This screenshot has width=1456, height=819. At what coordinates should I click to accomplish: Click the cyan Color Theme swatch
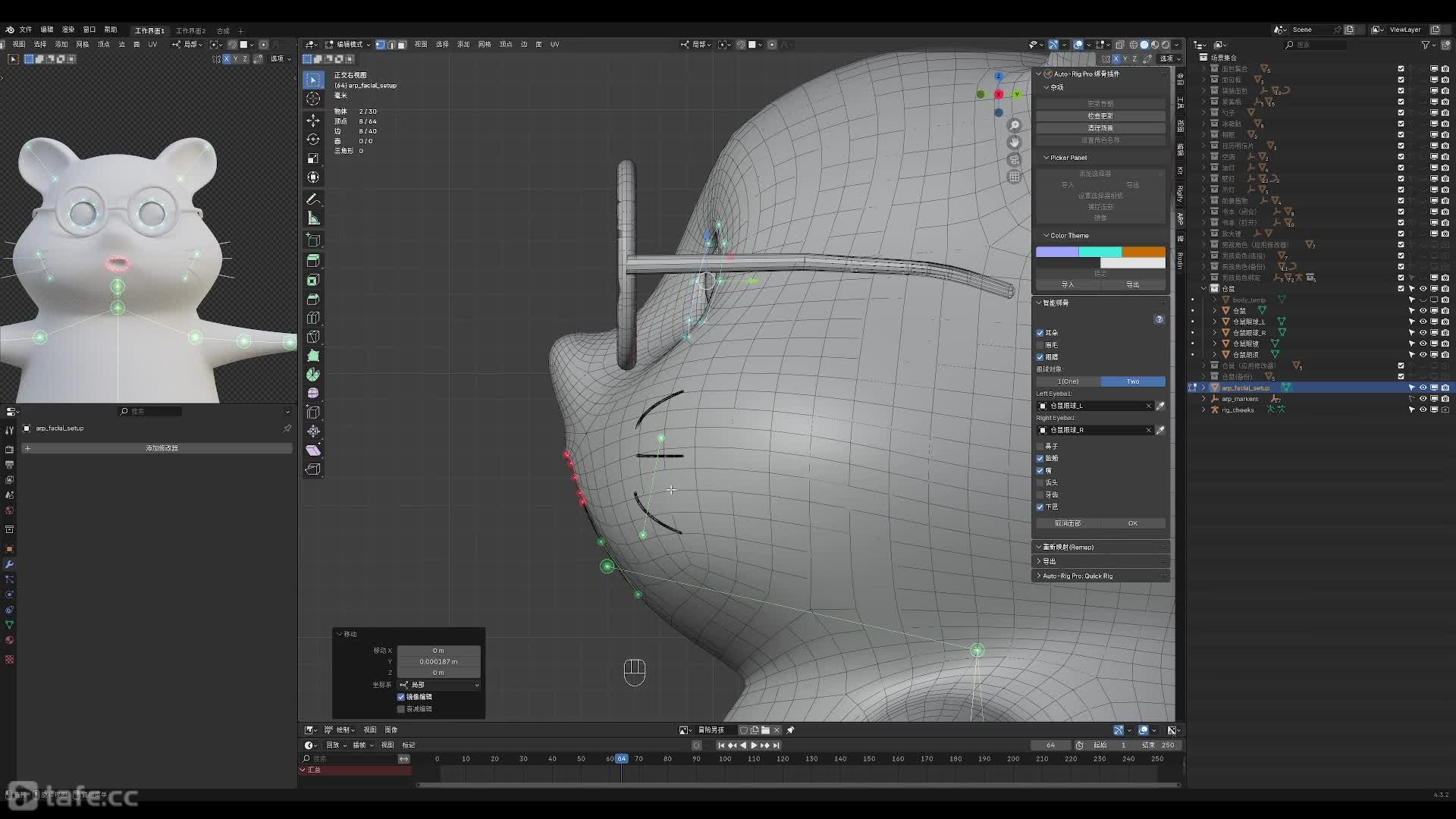(x=1100, y=252)
